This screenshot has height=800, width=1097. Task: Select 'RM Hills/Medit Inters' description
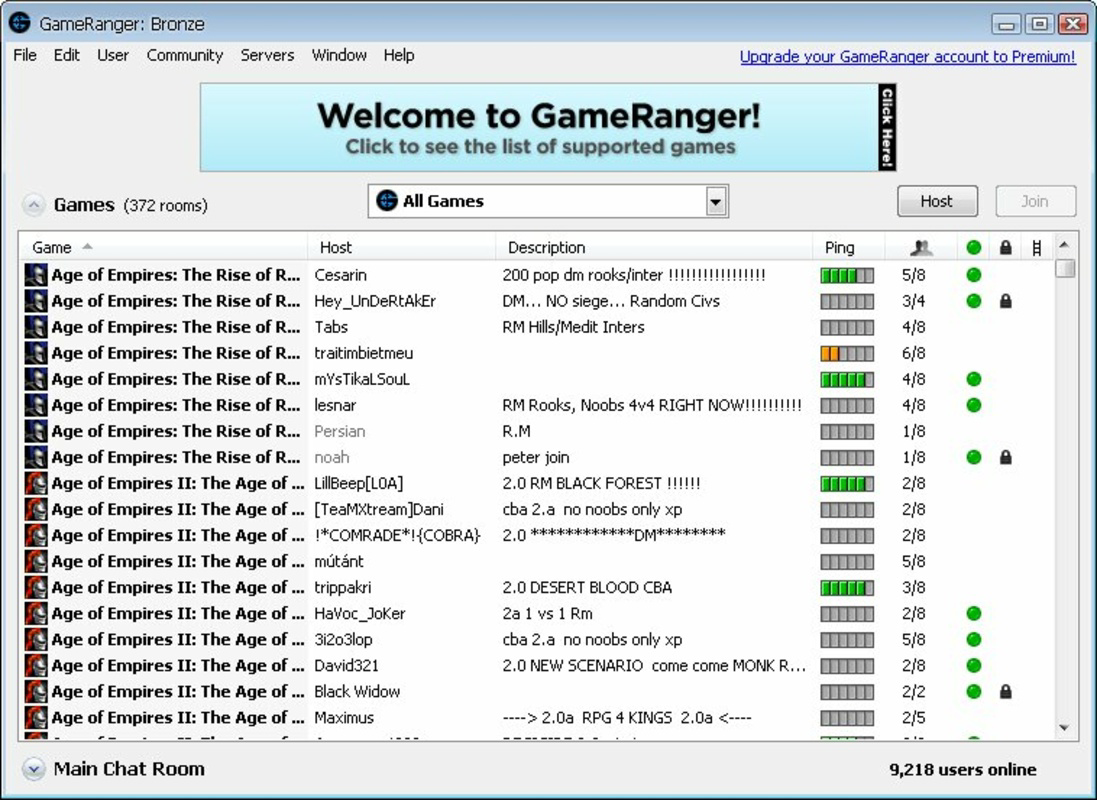point(573,327)
